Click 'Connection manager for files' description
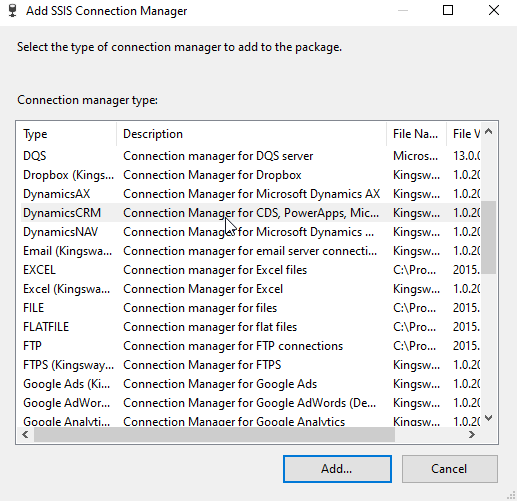The image size is (517, 501). (200, 308)
